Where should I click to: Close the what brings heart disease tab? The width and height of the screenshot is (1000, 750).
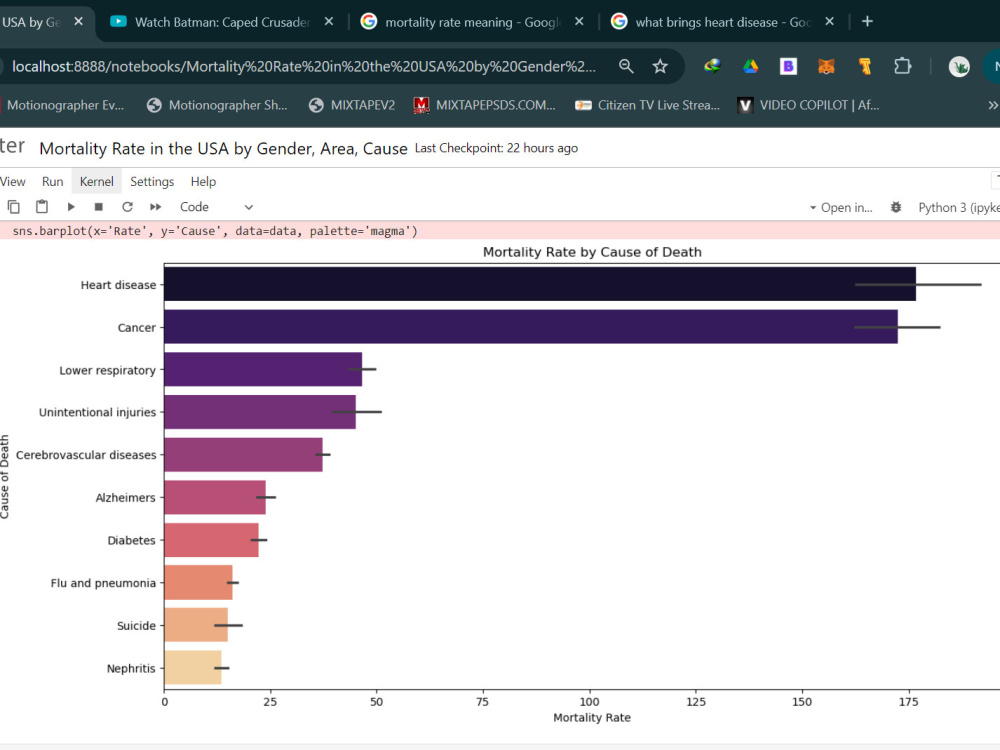pos(829,22)
